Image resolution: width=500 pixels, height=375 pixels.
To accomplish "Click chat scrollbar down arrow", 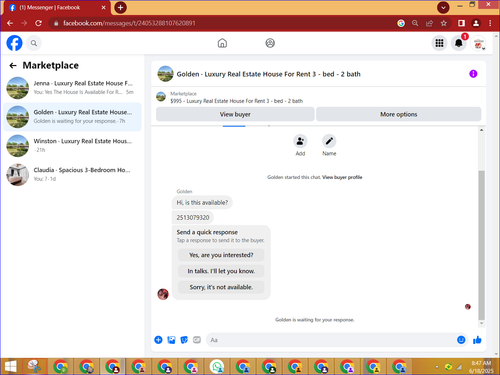I will (x=481, y=323).
